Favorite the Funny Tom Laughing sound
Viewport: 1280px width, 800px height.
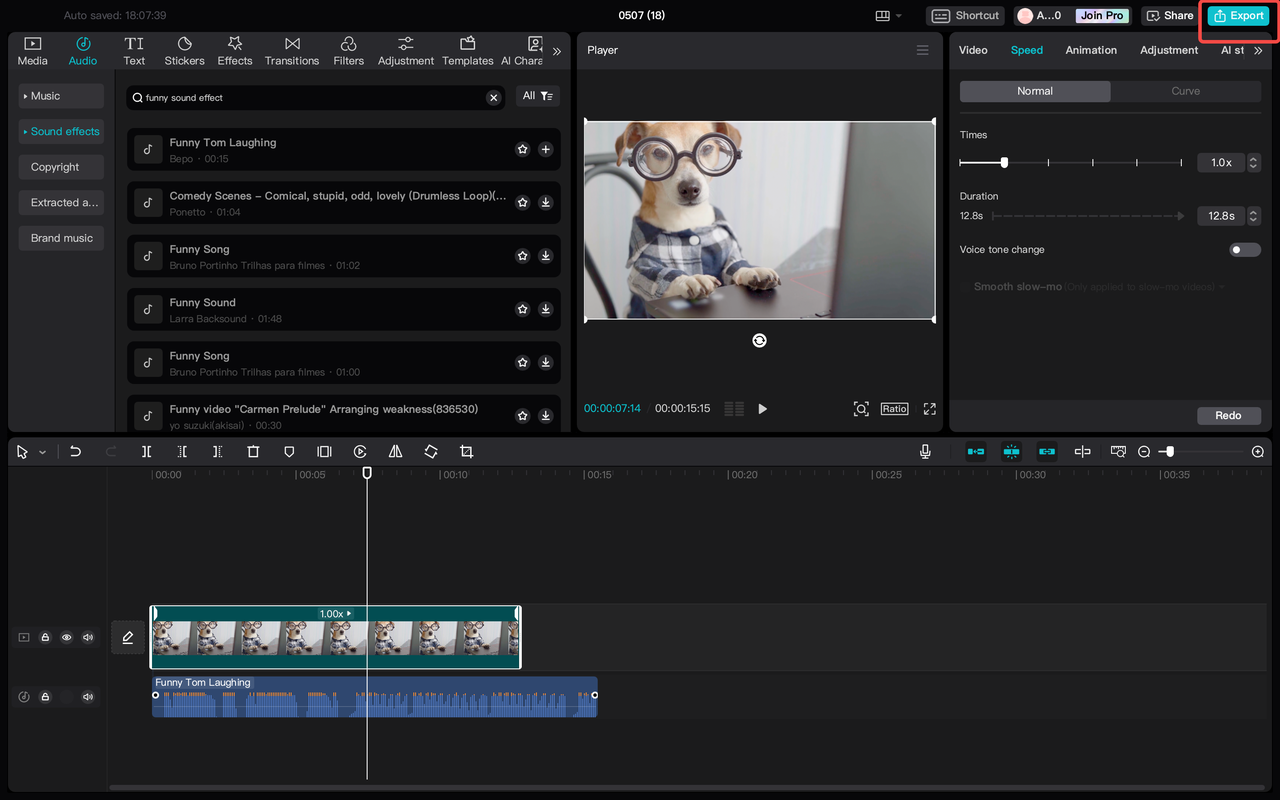point(522,149)
